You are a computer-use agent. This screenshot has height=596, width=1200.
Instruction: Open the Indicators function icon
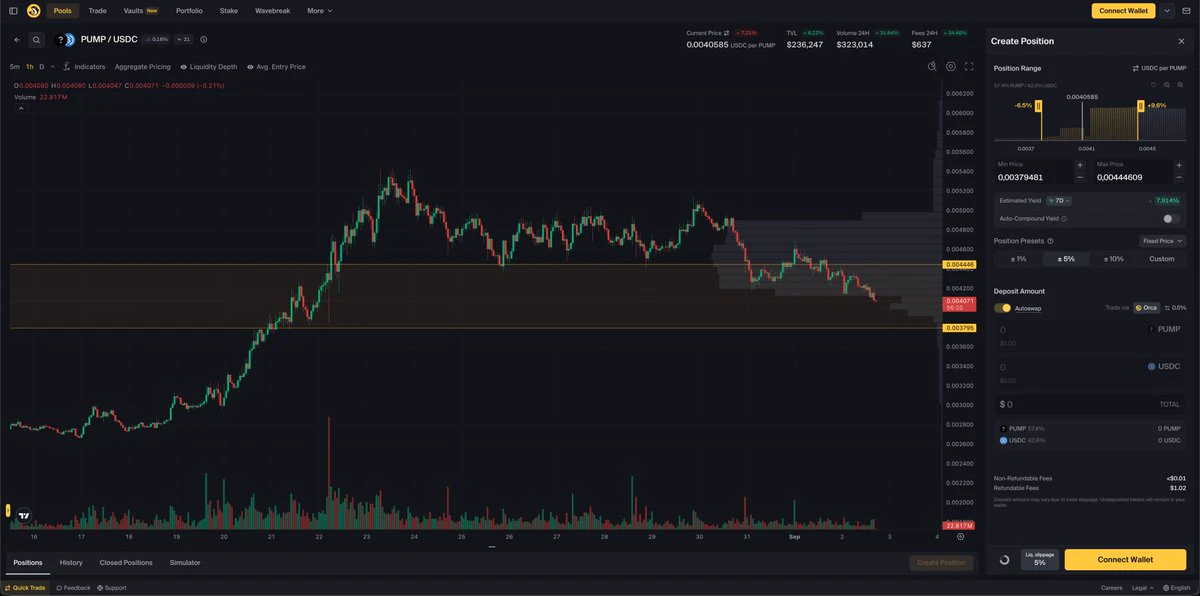[x=66, y=67]
